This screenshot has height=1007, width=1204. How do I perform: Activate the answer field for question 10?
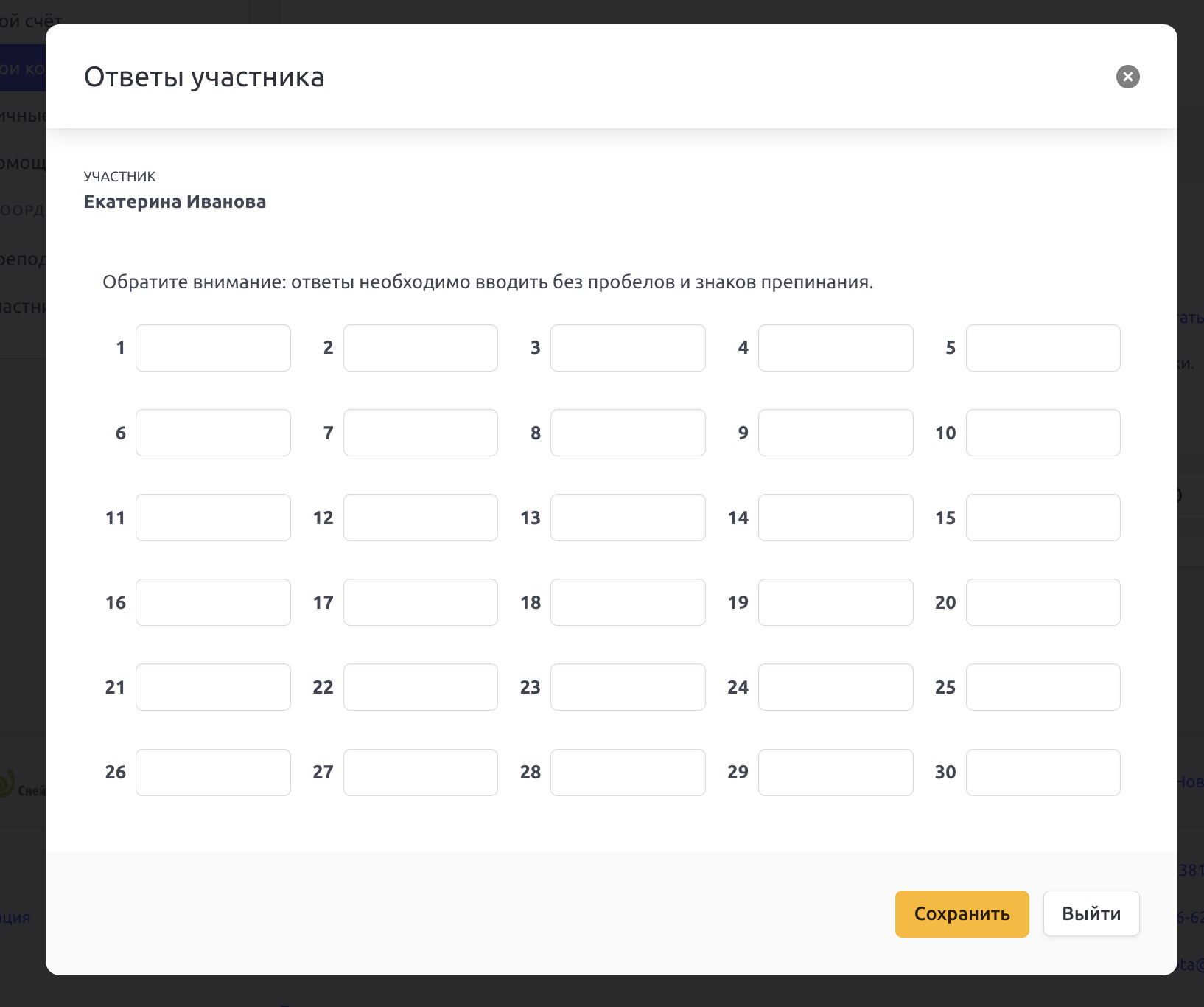[x=1043, y=433]
